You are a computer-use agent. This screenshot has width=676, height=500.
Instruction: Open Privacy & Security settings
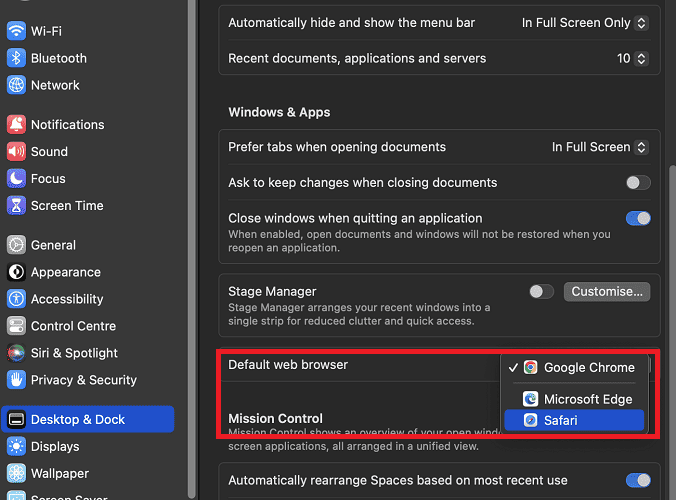click(83, 380)
